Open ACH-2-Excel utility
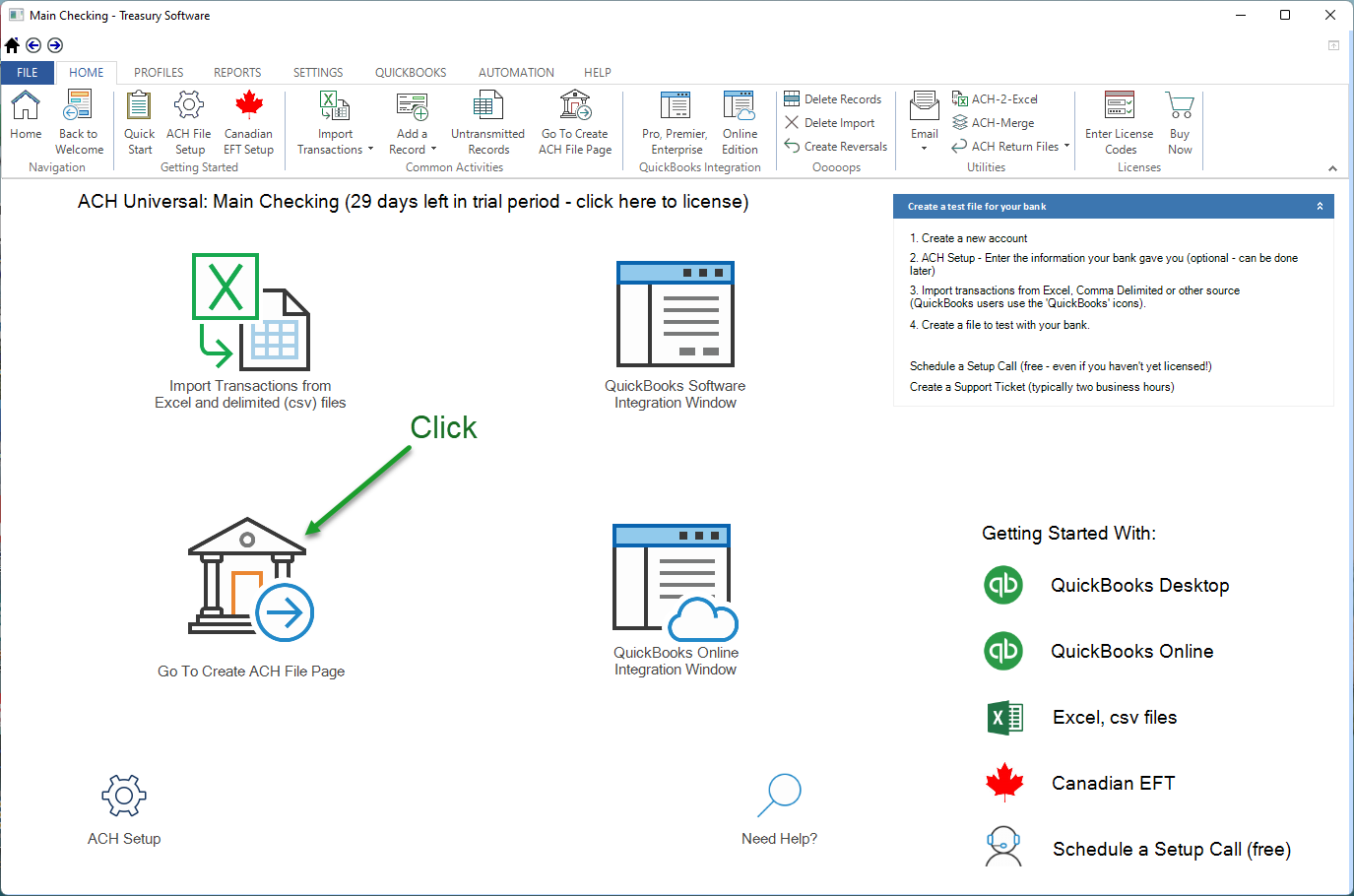 995,98
